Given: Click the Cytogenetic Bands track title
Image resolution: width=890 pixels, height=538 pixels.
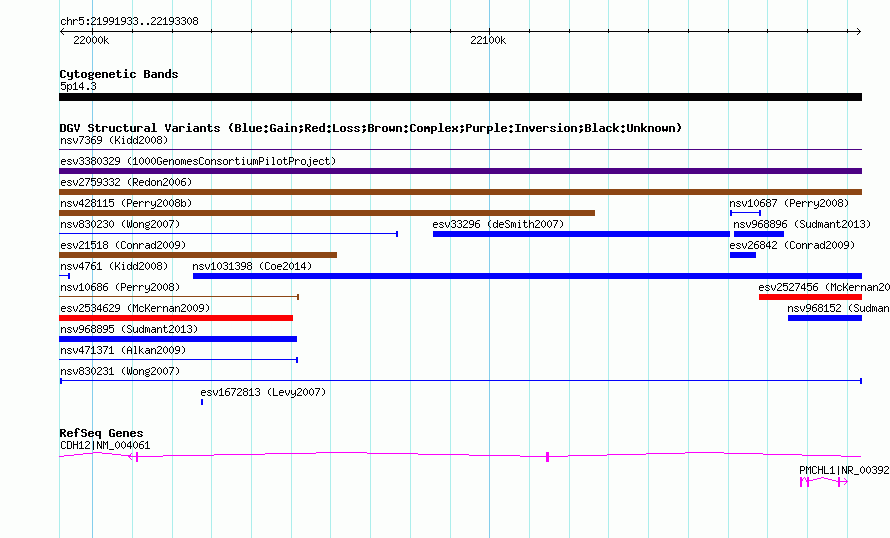Looking at the screenshot, I should pos(119,74).
